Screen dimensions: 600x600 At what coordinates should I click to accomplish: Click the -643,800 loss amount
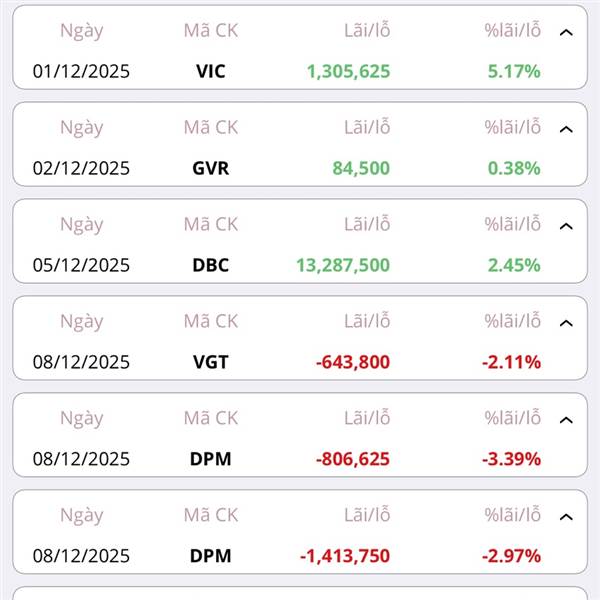[352, 362]
